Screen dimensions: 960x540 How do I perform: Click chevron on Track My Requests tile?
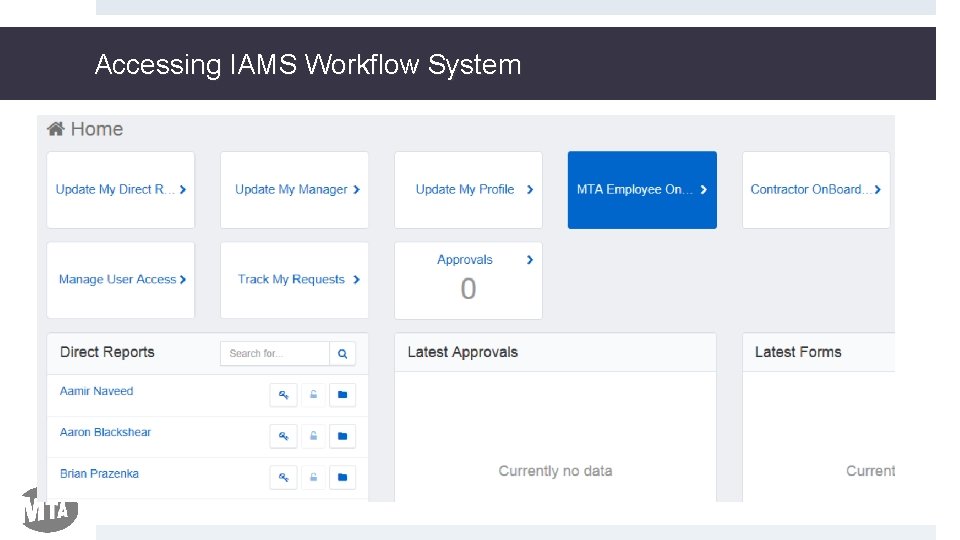pyautogui.click(x=356, y=280)
